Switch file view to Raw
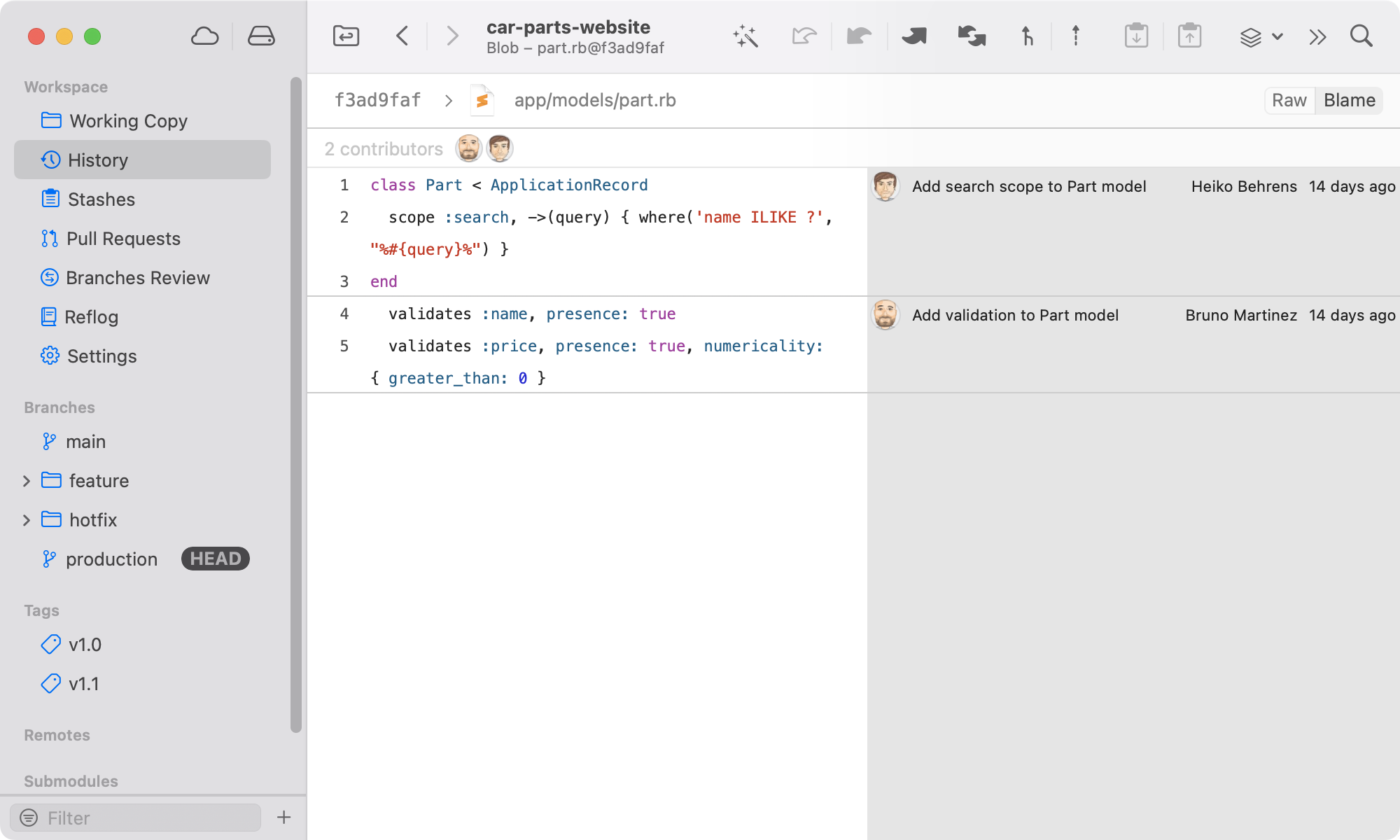The width and height of the screenshot is (1400, 840). (1289, 100)
